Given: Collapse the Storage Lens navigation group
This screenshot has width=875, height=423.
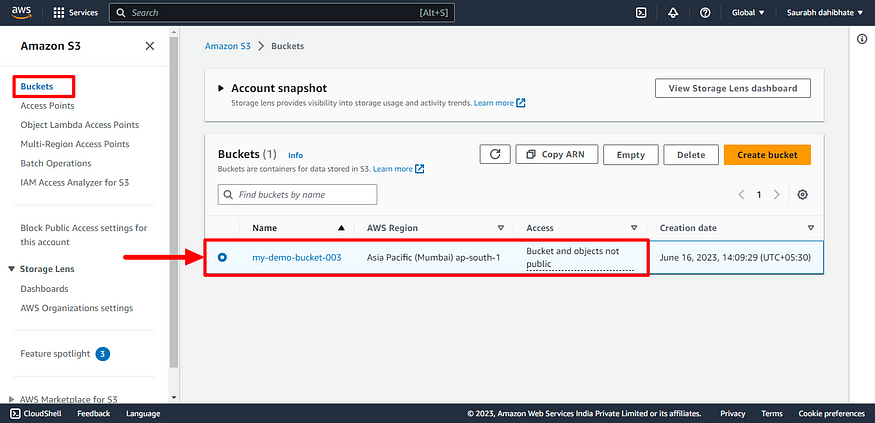Looking at the screenshot, I should point(12,269).
